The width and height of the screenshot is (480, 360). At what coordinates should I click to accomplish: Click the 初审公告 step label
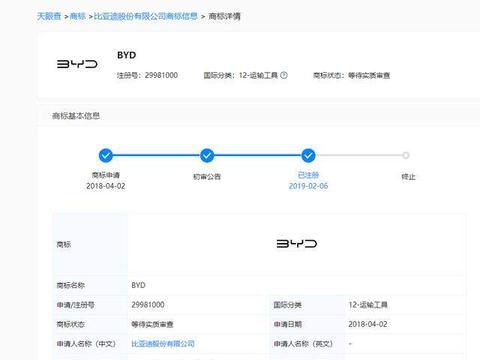tap(207, 177)
